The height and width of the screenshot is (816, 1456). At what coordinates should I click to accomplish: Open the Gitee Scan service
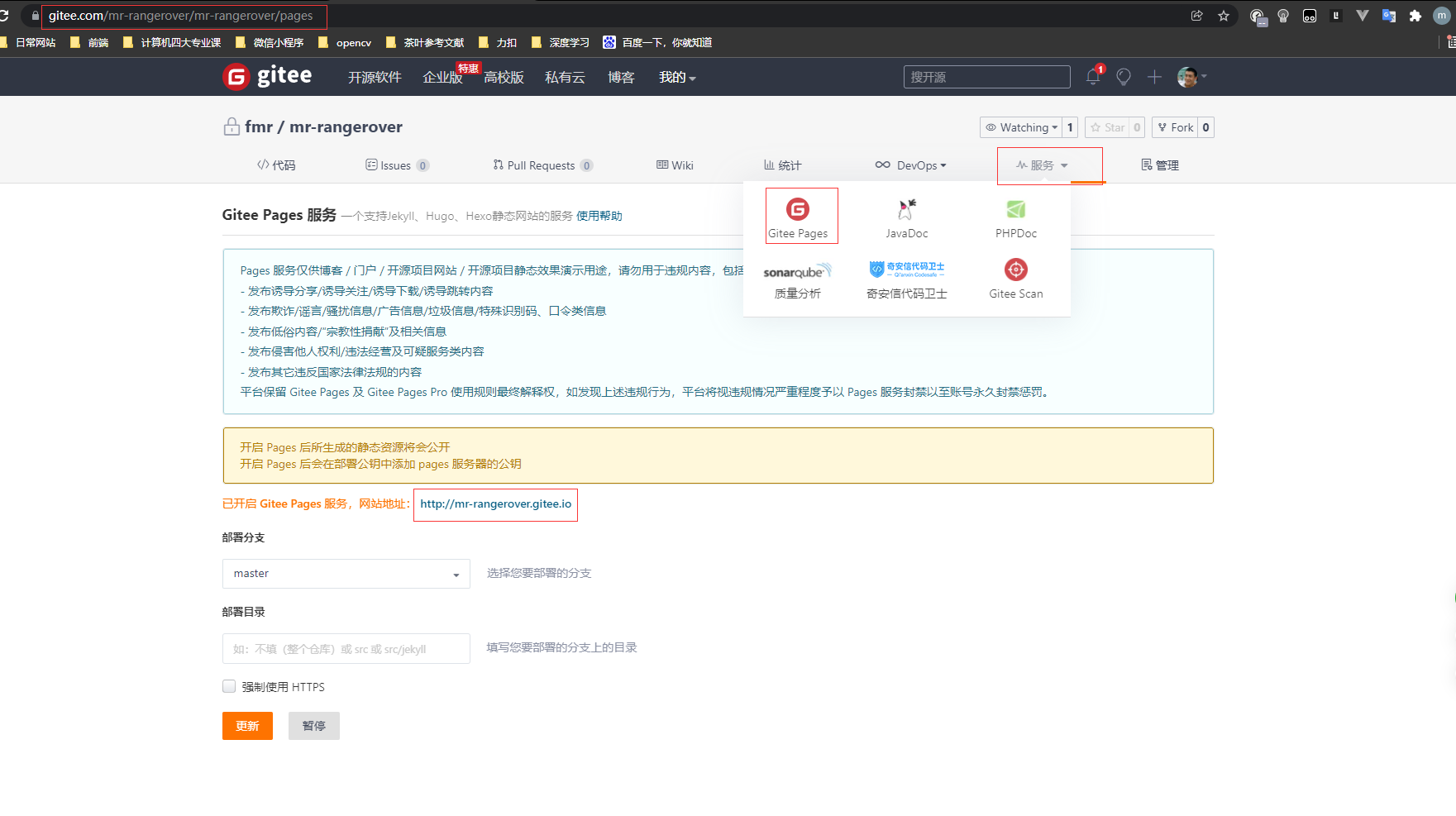click(x=1016, y=279)
